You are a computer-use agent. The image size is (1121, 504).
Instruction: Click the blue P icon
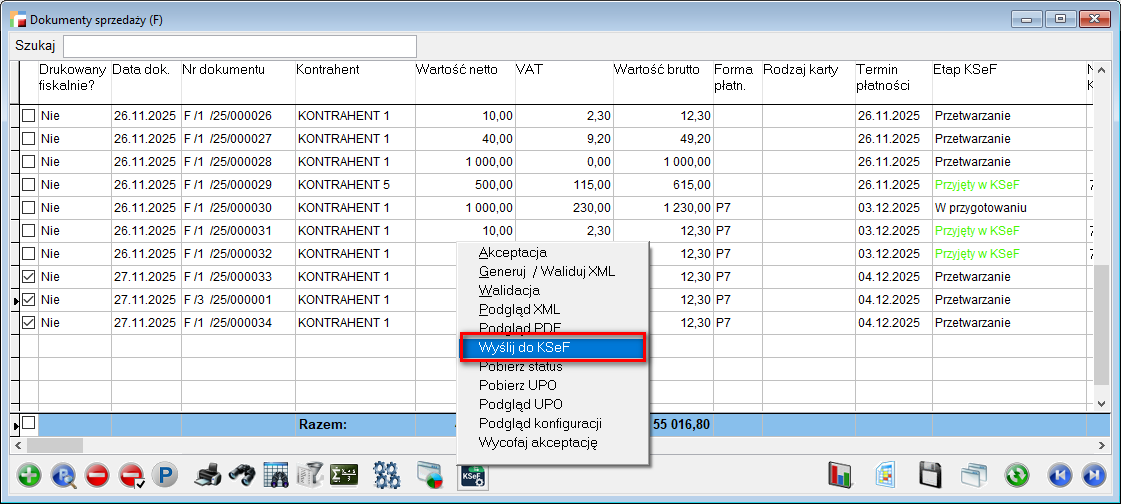162,475
